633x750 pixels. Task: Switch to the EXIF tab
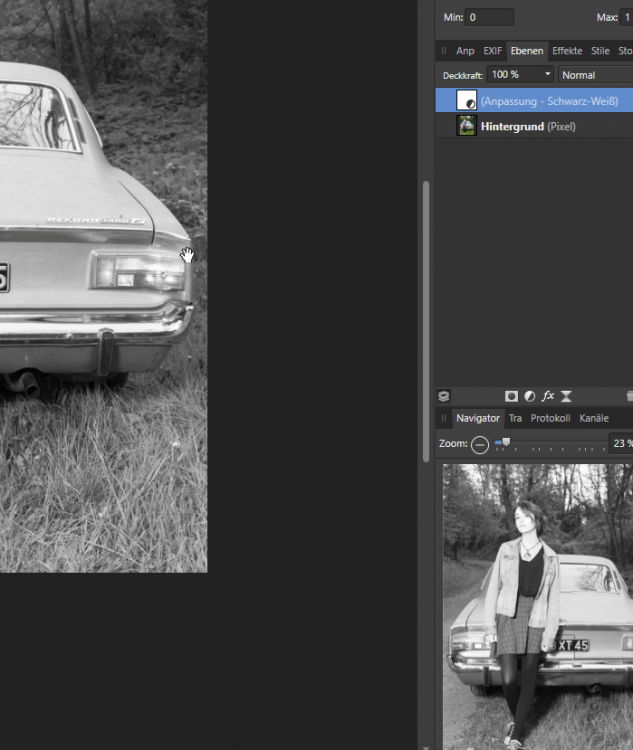tap(493, 51)
